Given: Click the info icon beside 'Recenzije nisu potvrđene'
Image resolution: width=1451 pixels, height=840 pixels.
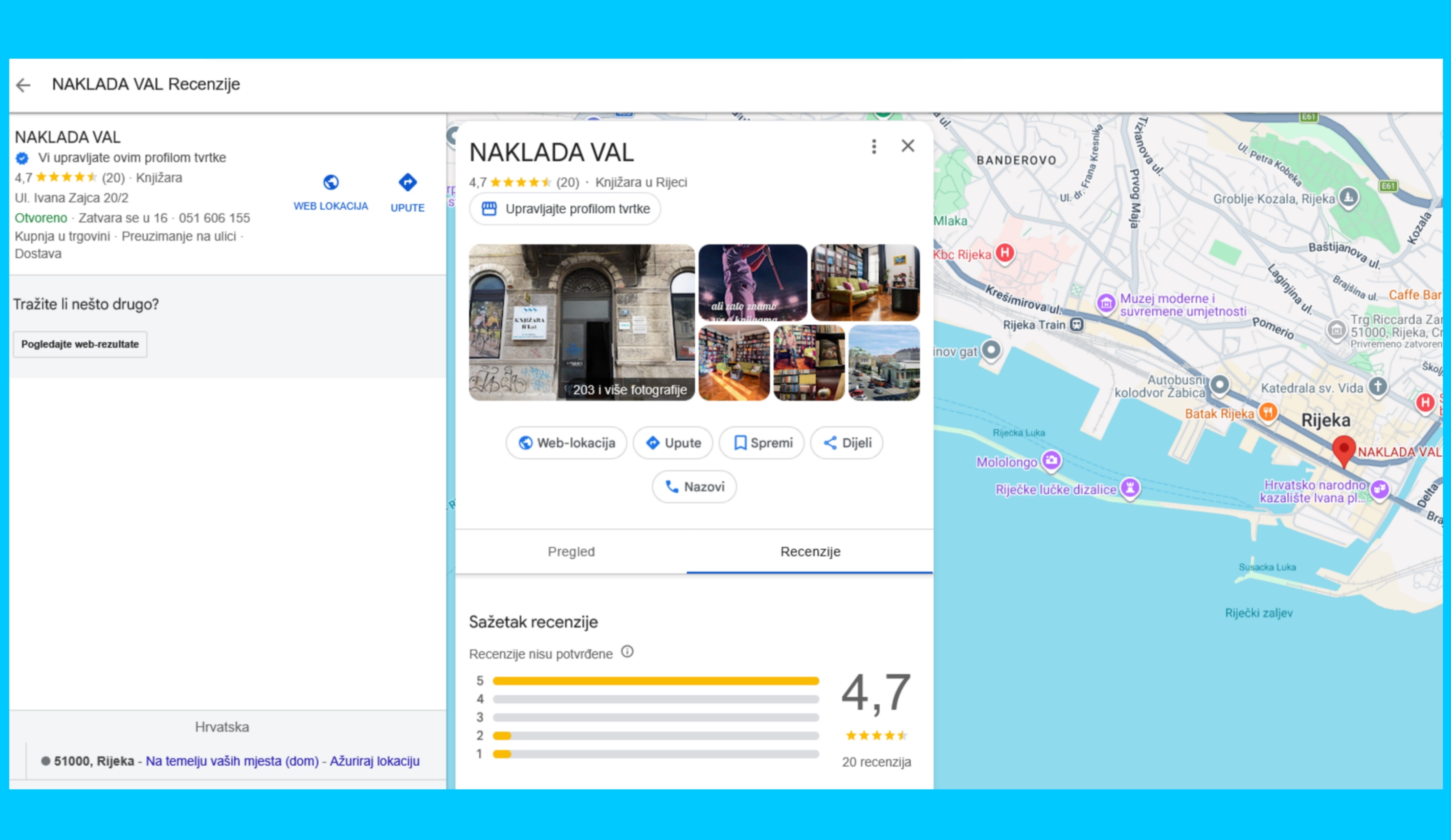Looking at the screenshot, I should click(627, 652).
